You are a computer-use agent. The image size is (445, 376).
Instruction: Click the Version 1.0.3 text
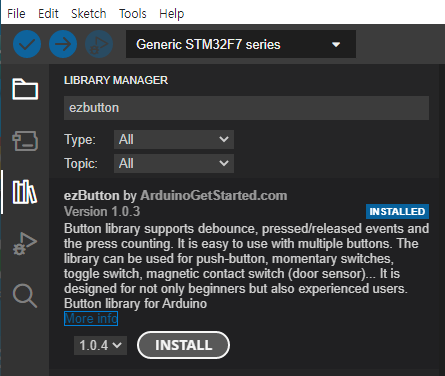click(102, 211)
